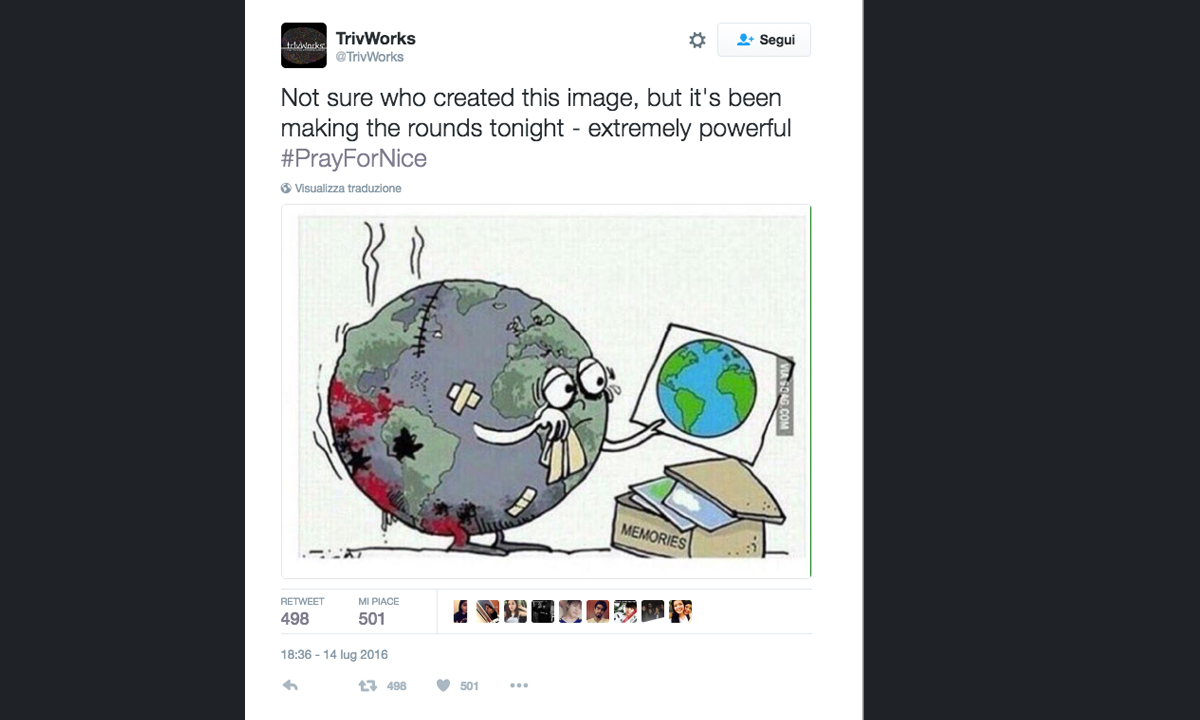
Task: Open the Earth cartoon image
Action: pyautogui.click(x=546, y=391)
